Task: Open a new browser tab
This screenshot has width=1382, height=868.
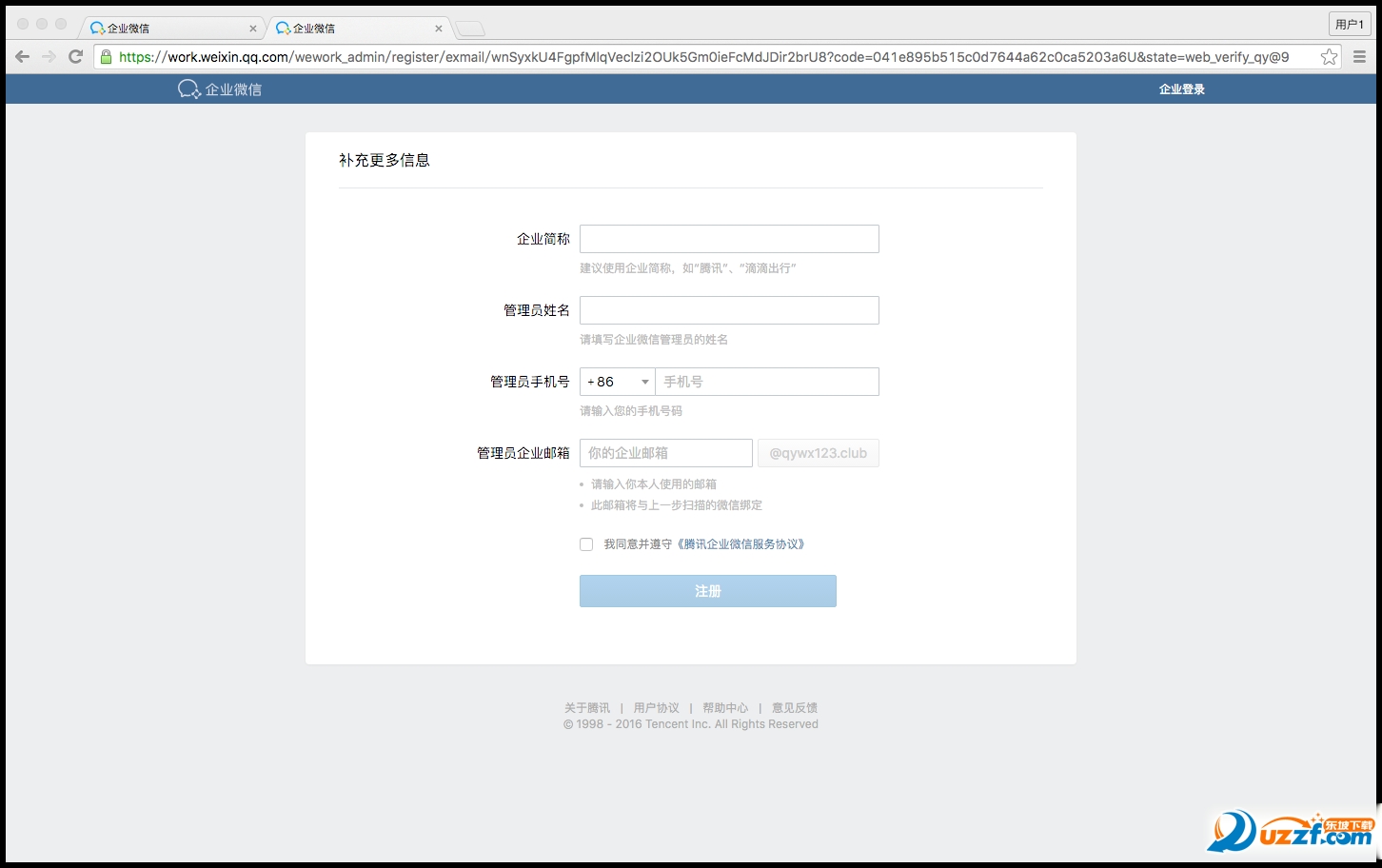Action: point(470,30)
